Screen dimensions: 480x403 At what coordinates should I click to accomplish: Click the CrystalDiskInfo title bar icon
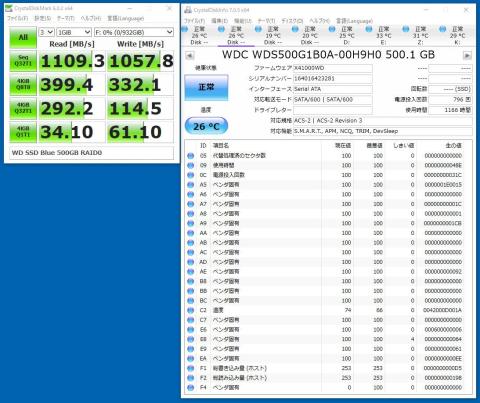pos(188,10)
